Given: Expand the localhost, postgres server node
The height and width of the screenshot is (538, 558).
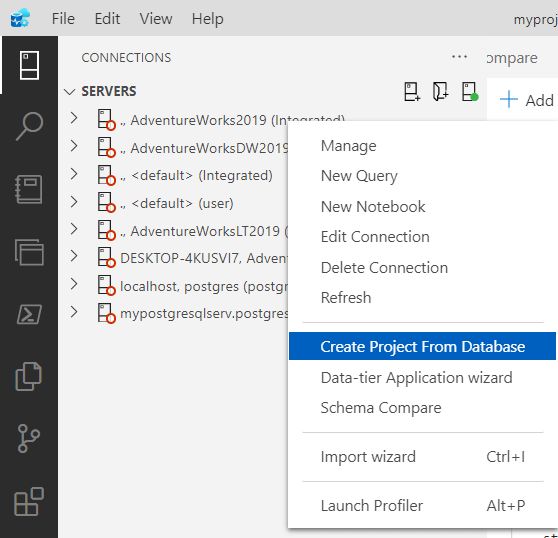Looking at the screenshot, I should coord(74,284).
